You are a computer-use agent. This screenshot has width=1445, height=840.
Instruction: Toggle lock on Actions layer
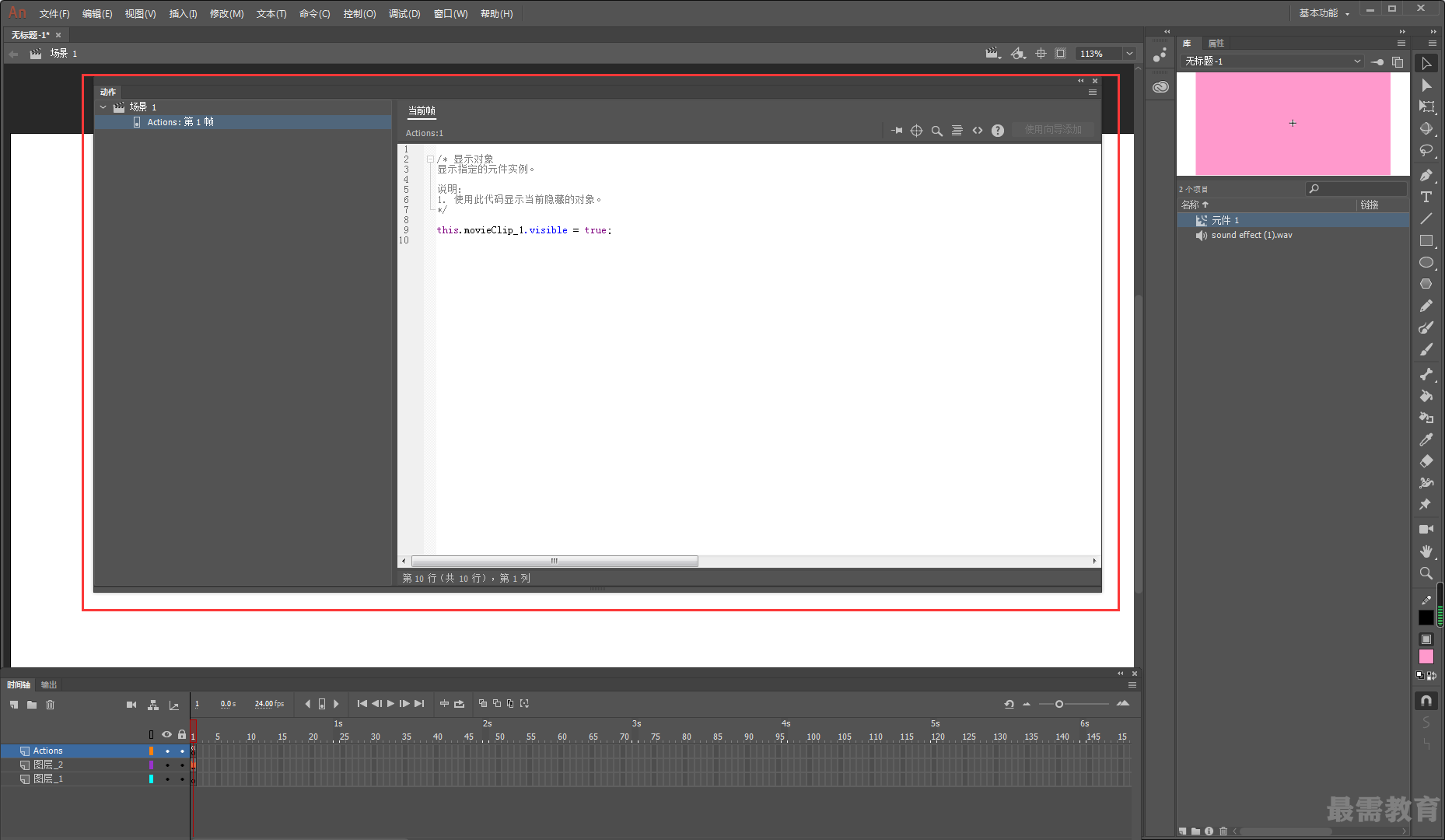[182, 751]
